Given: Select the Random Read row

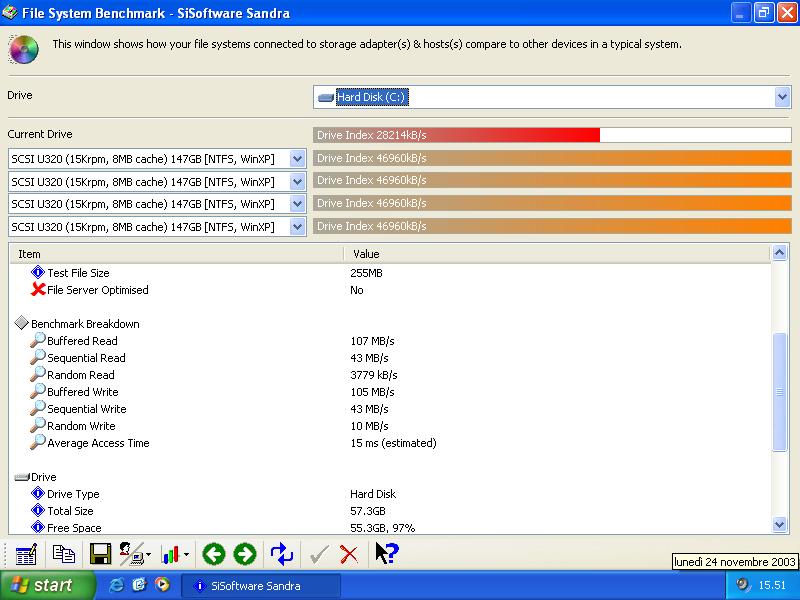Looking at the screenshot, I should [390, 374].
